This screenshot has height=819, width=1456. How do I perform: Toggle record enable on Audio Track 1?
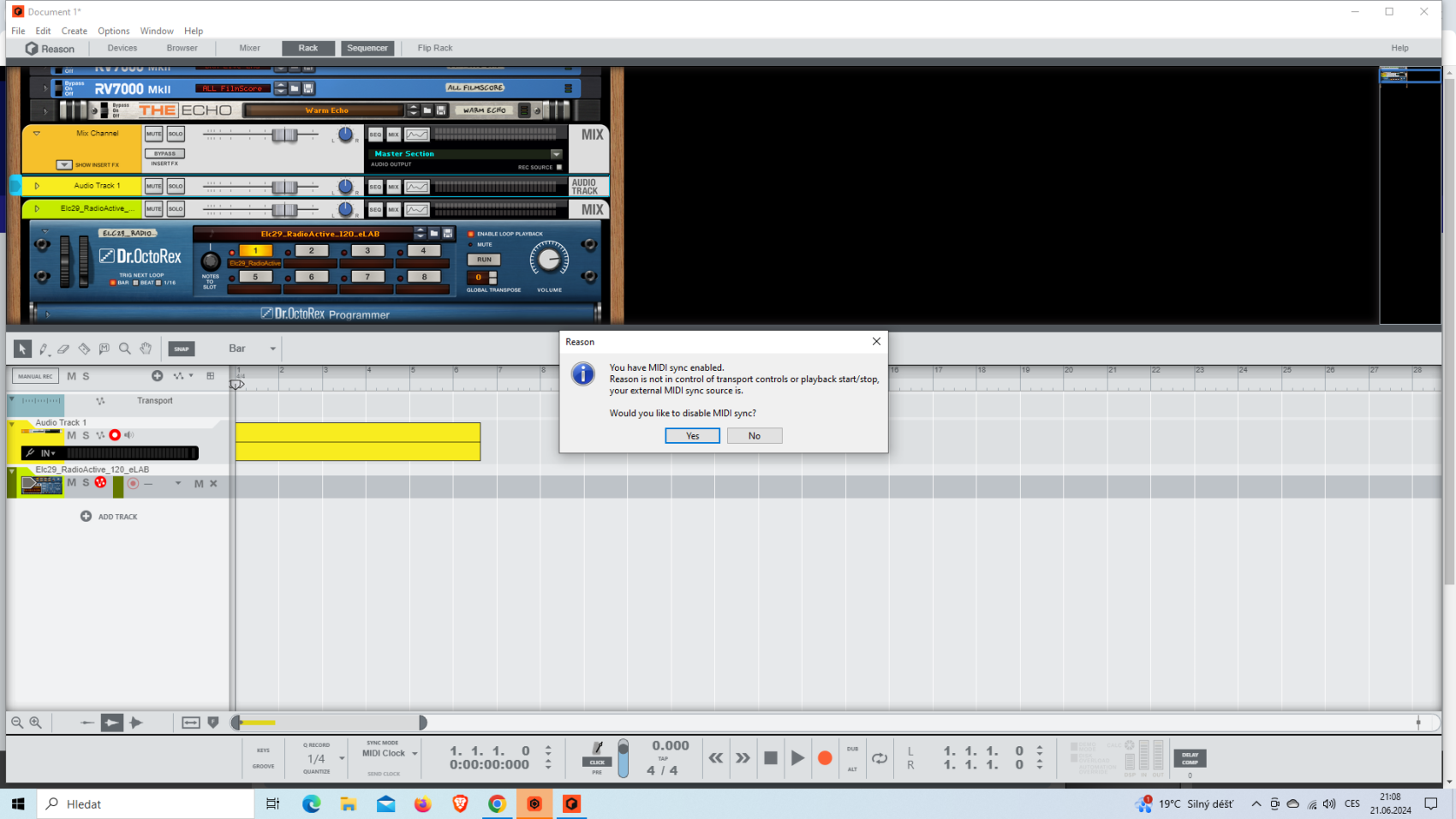click(x=115, y=435)
